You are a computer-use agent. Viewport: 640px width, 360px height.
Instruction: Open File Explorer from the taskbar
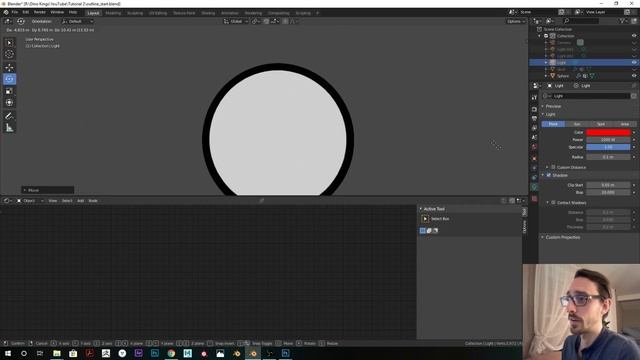point(57,353)
